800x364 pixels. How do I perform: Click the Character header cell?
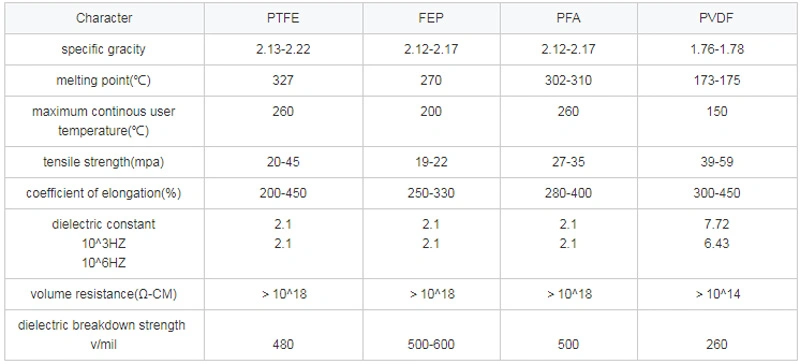tap(104, 18)
